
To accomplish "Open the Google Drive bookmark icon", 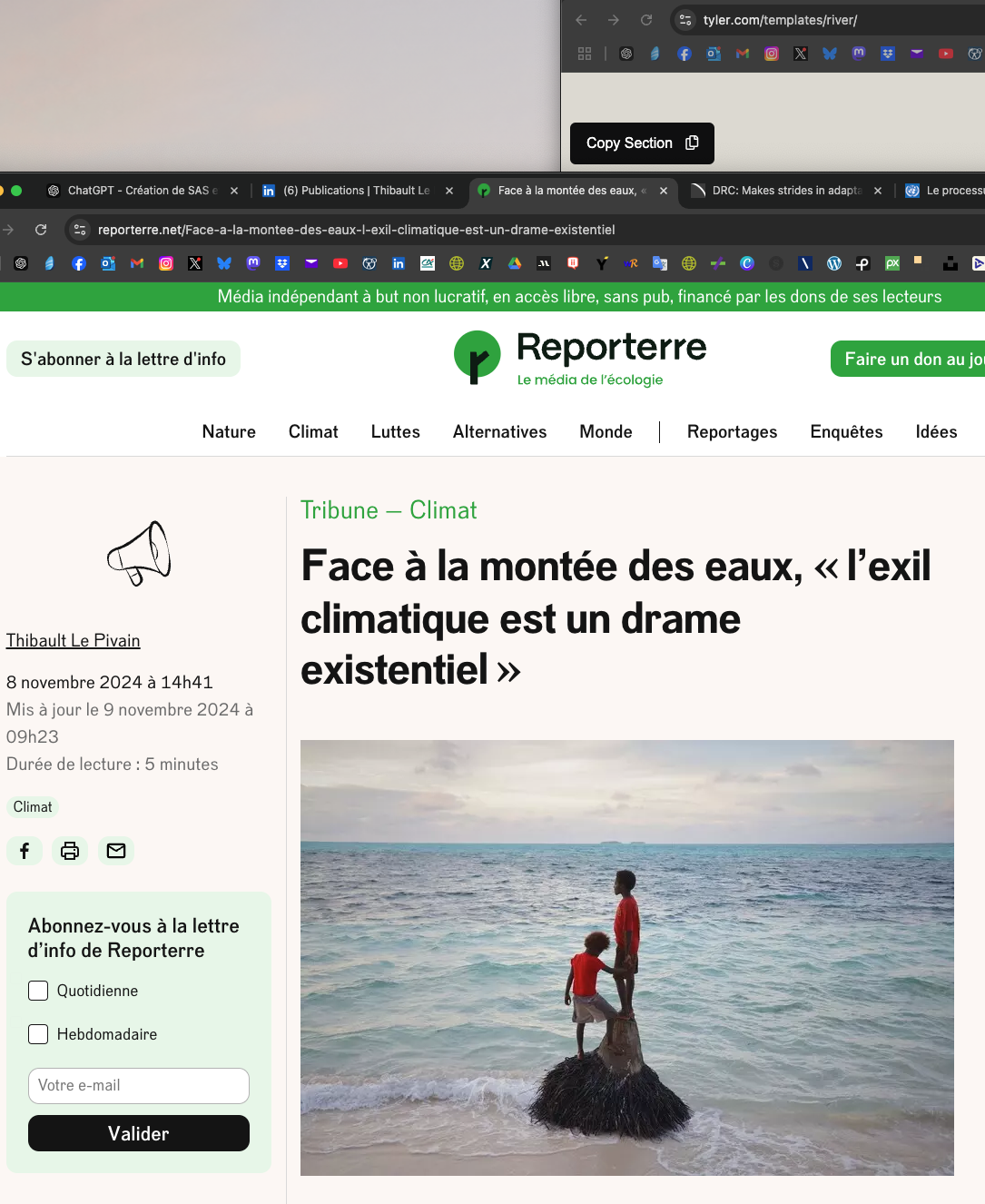I will [x=515, y=263].
